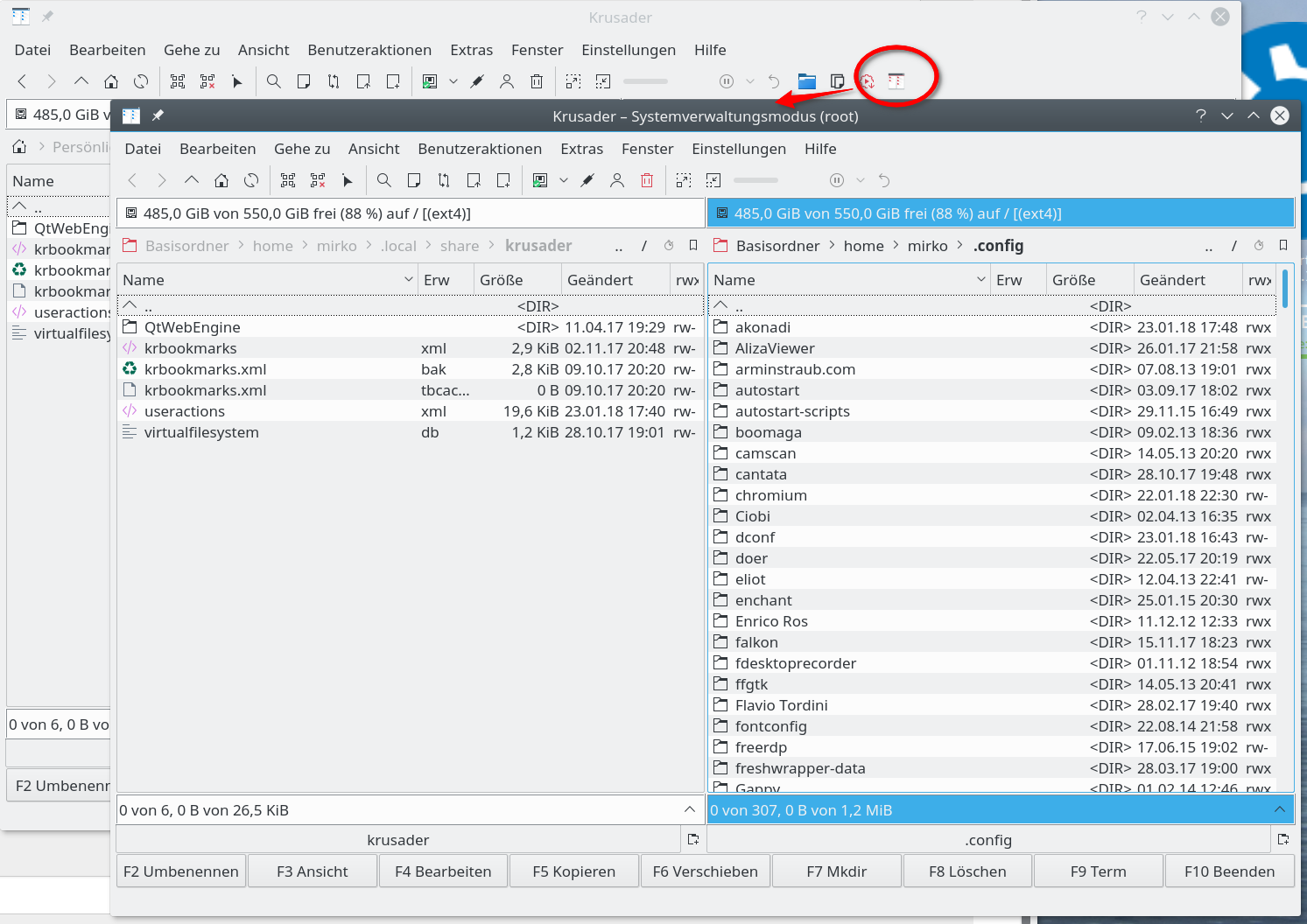Click red trash icon in root toolbar
The image size is (1307, 924).
(x=647, y=180)
